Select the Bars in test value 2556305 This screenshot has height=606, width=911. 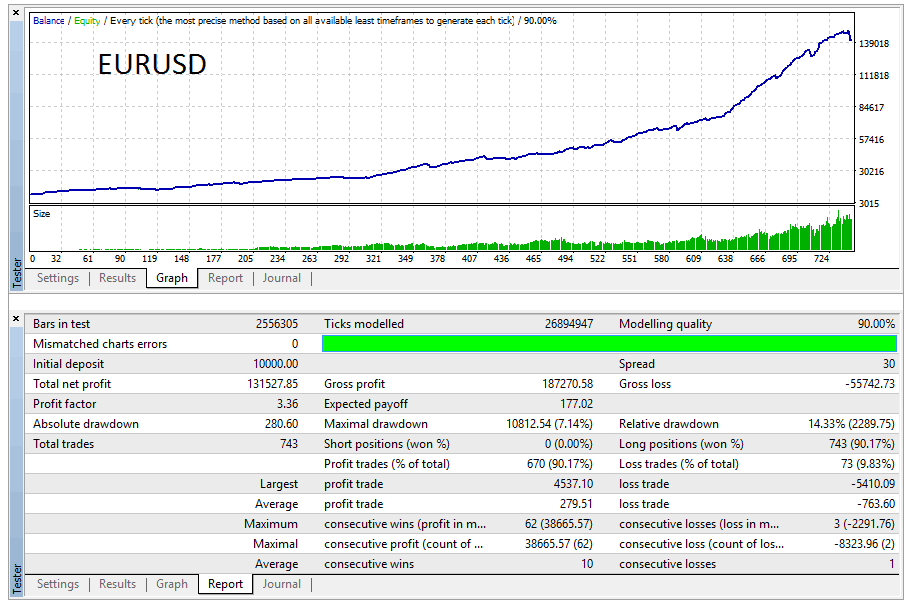[277, 324]
